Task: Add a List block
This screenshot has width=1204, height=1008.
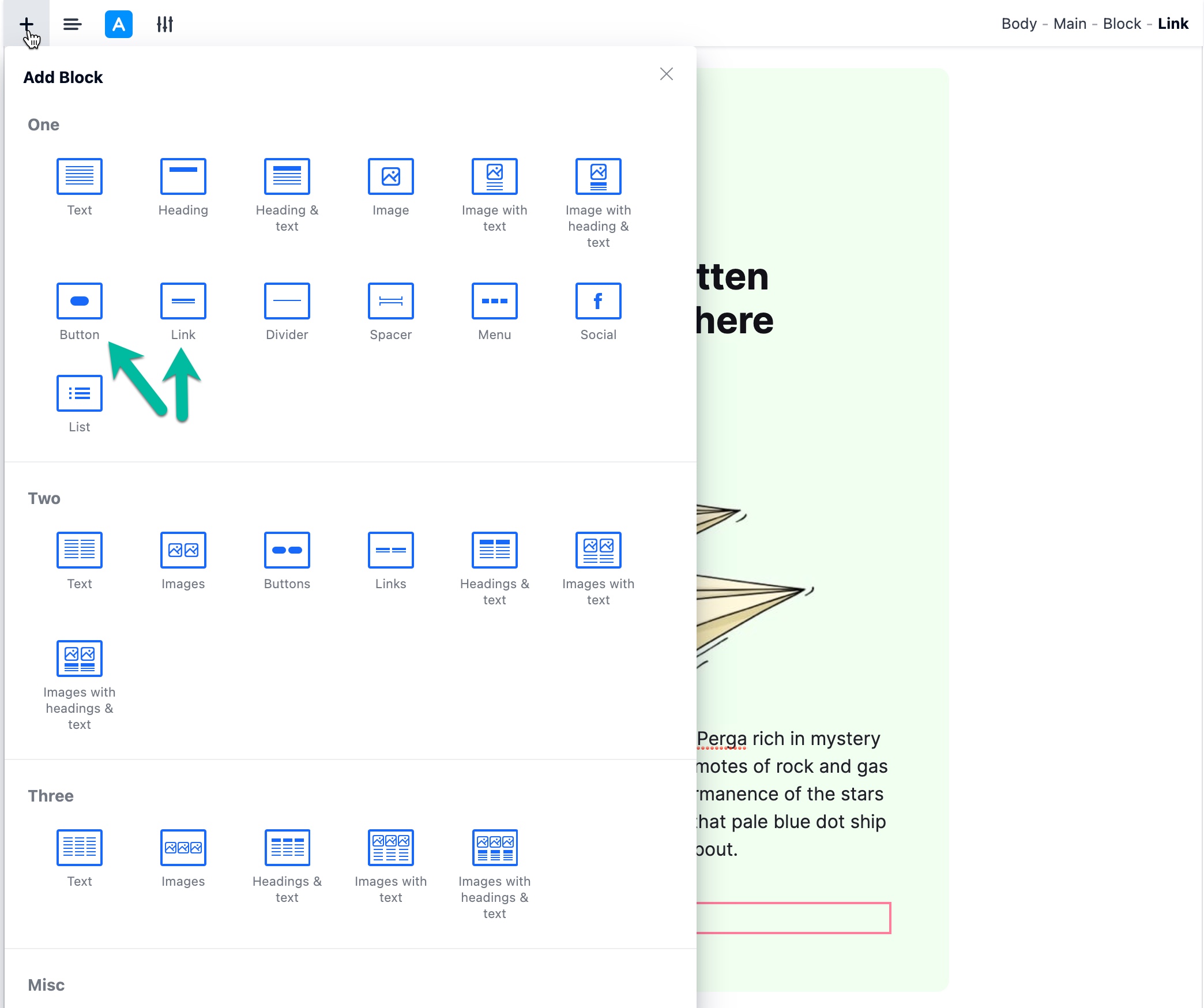Action: click(80, 393)
